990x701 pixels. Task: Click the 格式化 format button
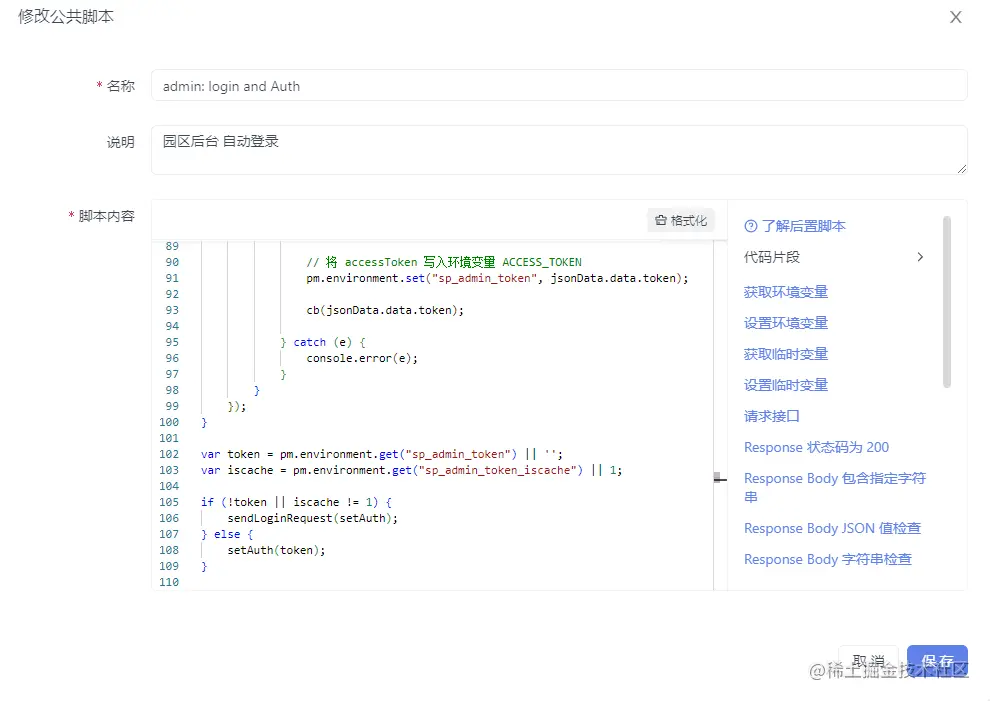coord(681,220)
